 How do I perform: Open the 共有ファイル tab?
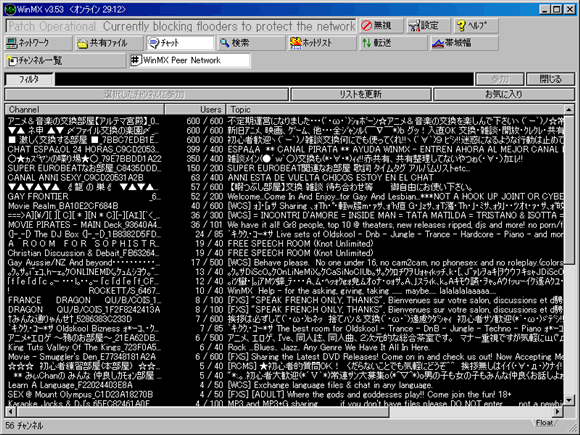click(x=109, y=43)
